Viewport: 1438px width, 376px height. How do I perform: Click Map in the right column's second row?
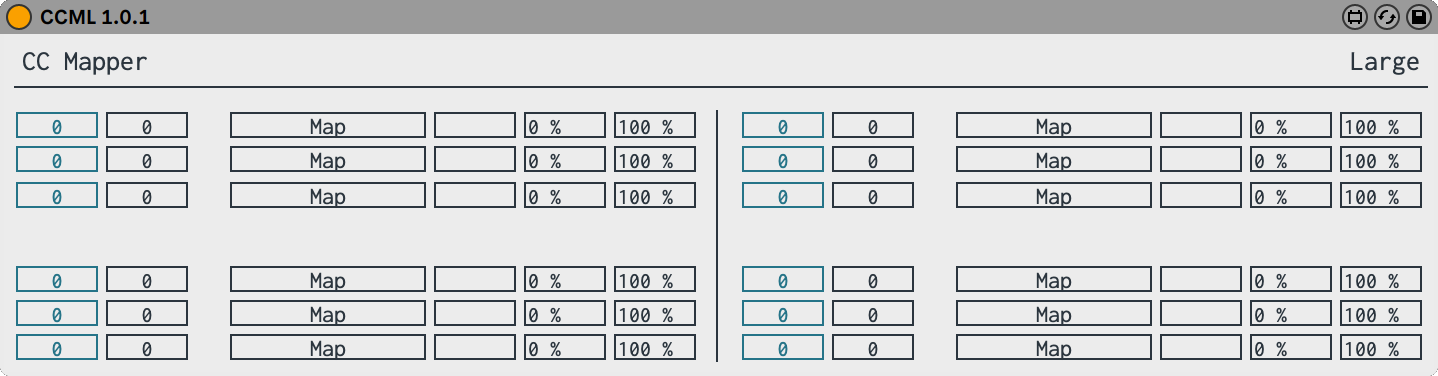coord(1054,159)
